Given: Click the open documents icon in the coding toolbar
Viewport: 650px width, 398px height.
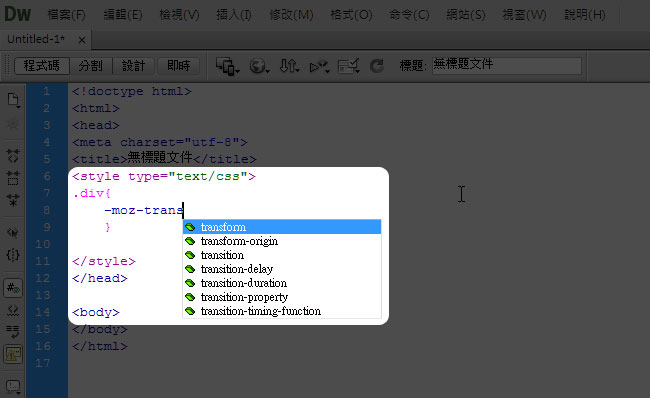Looking at the screenshot, I should [13, 100].
